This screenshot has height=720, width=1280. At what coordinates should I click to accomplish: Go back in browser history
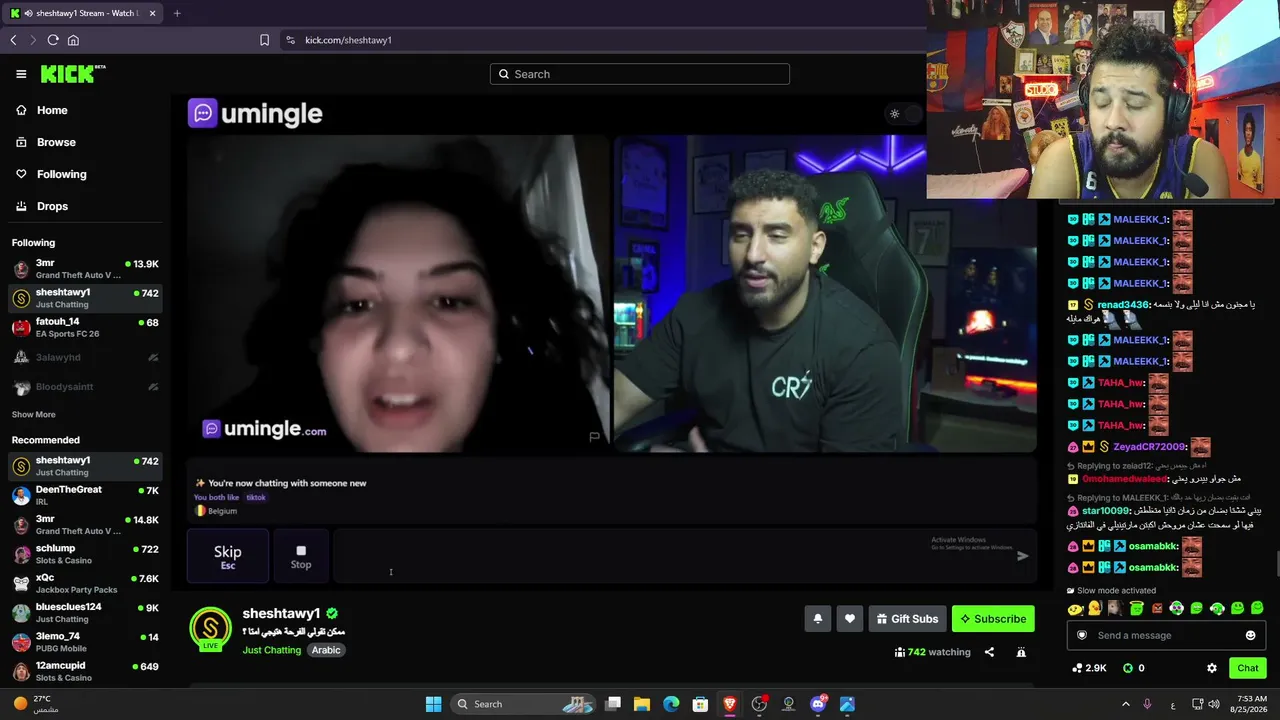[13, 40]
